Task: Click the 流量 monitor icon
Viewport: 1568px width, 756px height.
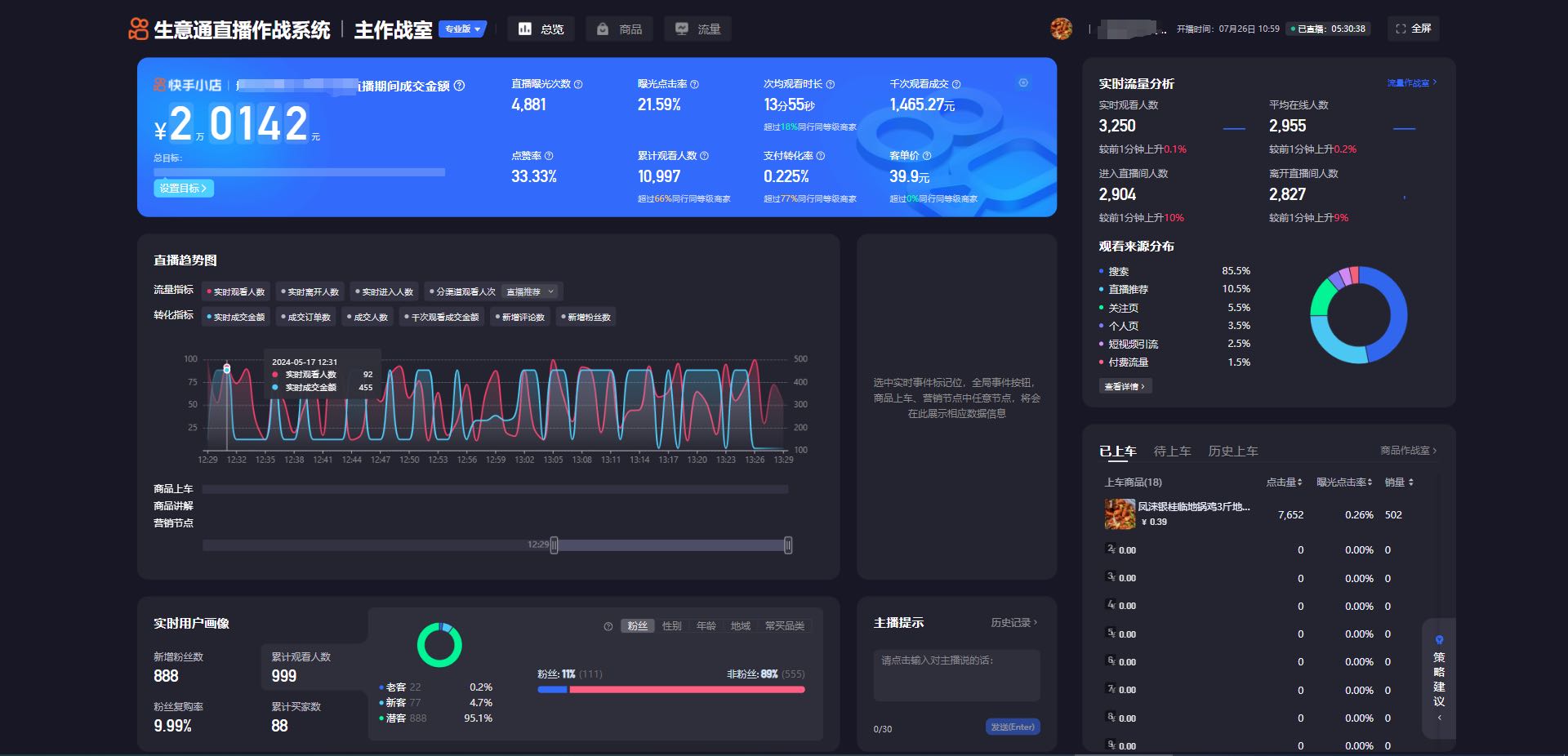Action: [x=681, y=29]
